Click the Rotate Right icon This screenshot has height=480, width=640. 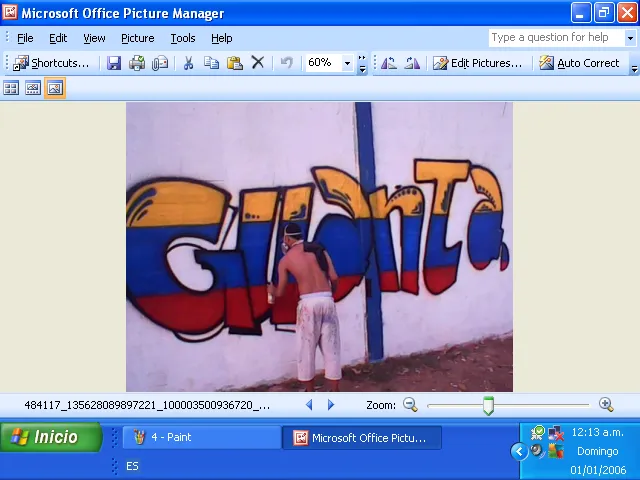(x=412, y=63)
